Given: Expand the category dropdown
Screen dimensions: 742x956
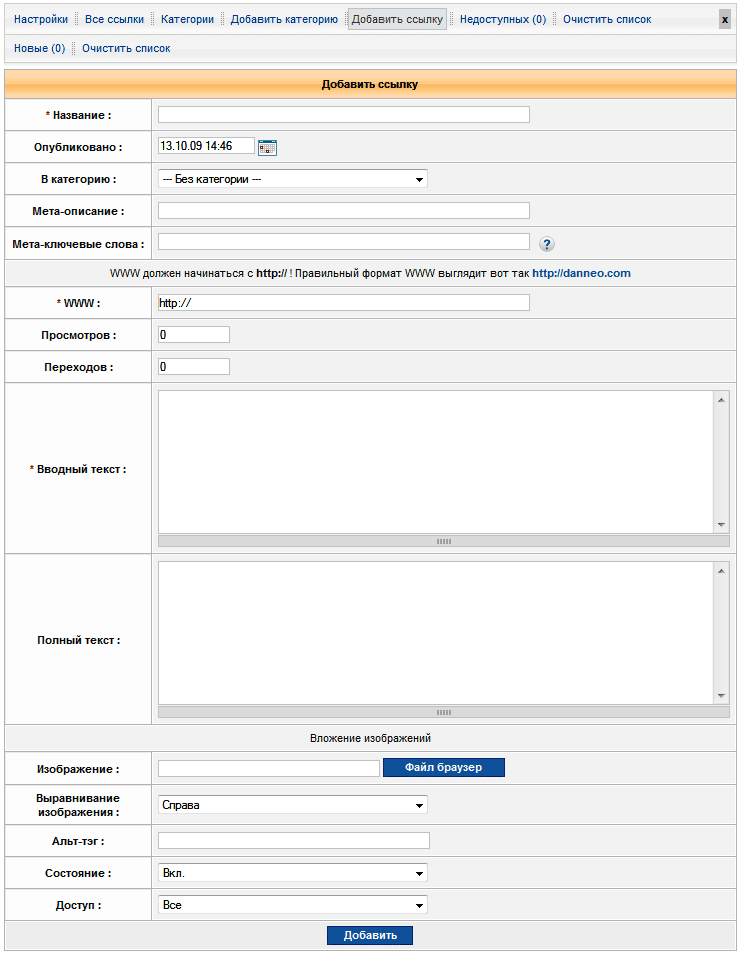Looking at the screenshot, I should [x=292, y=179].
